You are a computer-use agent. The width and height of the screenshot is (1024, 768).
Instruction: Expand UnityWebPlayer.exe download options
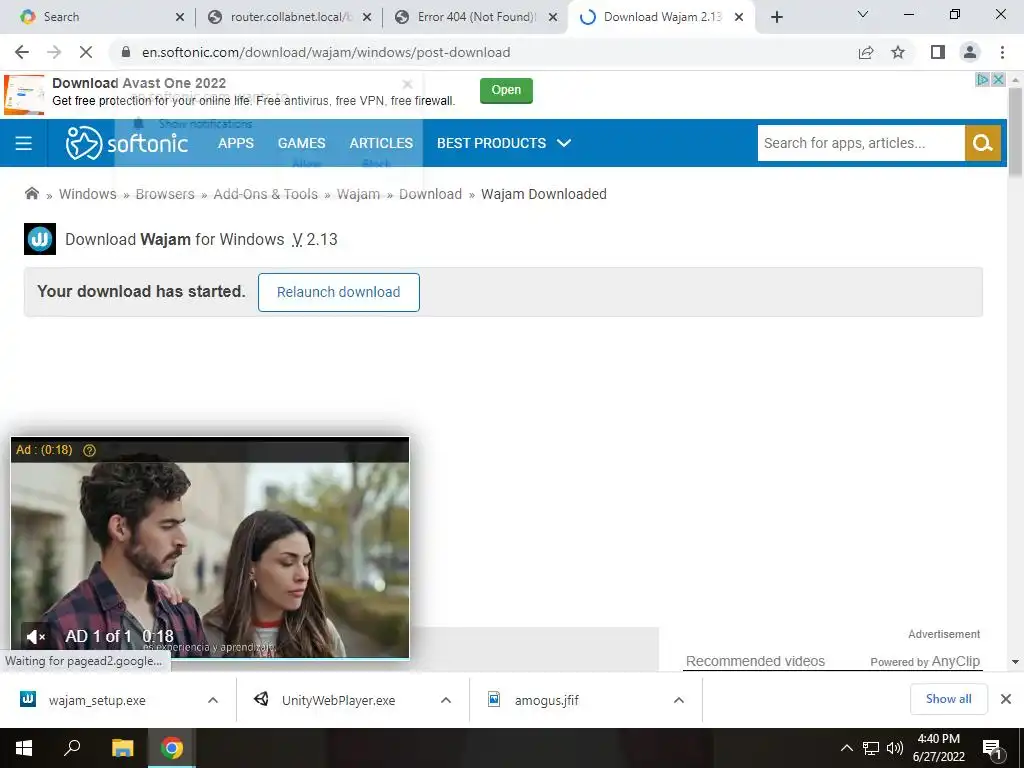[446, 700]
